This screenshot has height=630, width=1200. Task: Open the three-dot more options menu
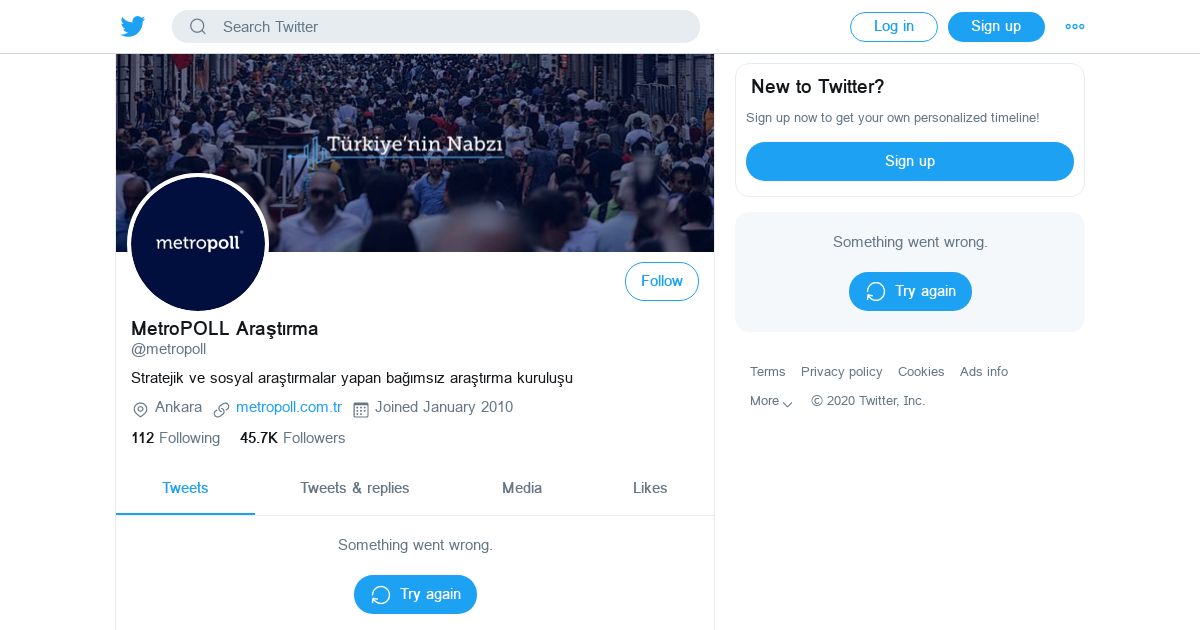1075,27
